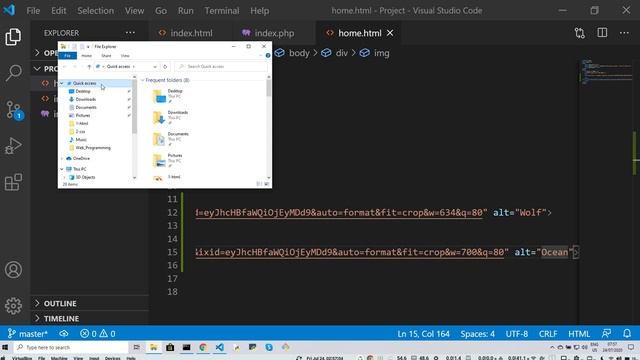Expand OneDrive tree node

point(62,158)
